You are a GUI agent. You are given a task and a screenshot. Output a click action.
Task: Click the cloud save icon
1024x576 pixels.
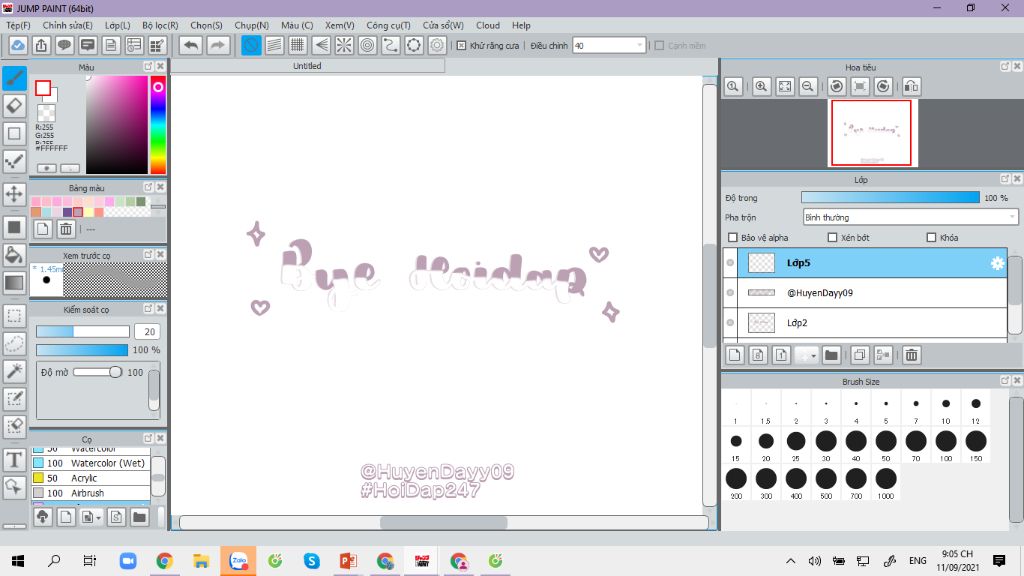pyautogui.click(x=18, y=45)
